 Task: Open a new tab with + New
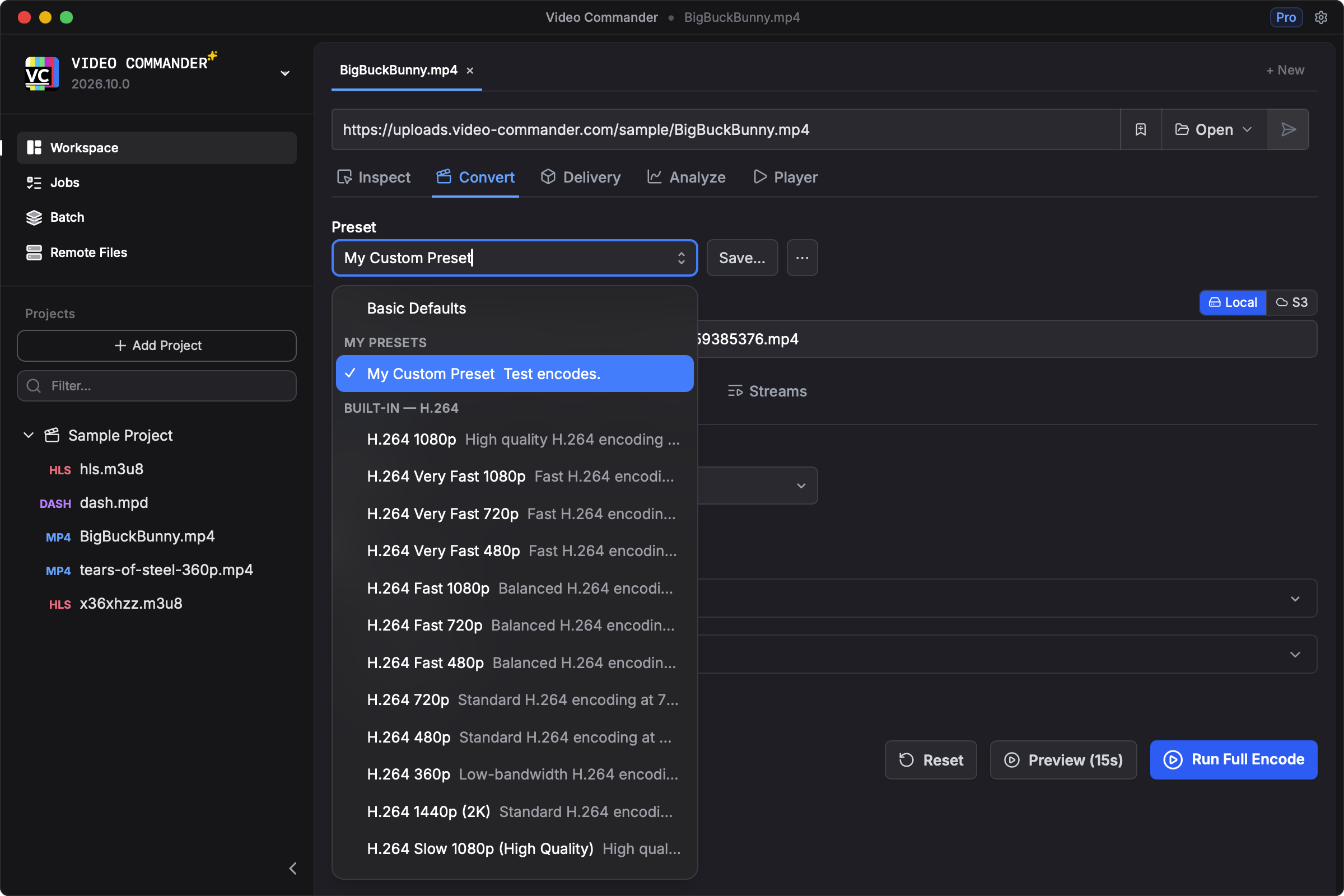[1285, 69]
